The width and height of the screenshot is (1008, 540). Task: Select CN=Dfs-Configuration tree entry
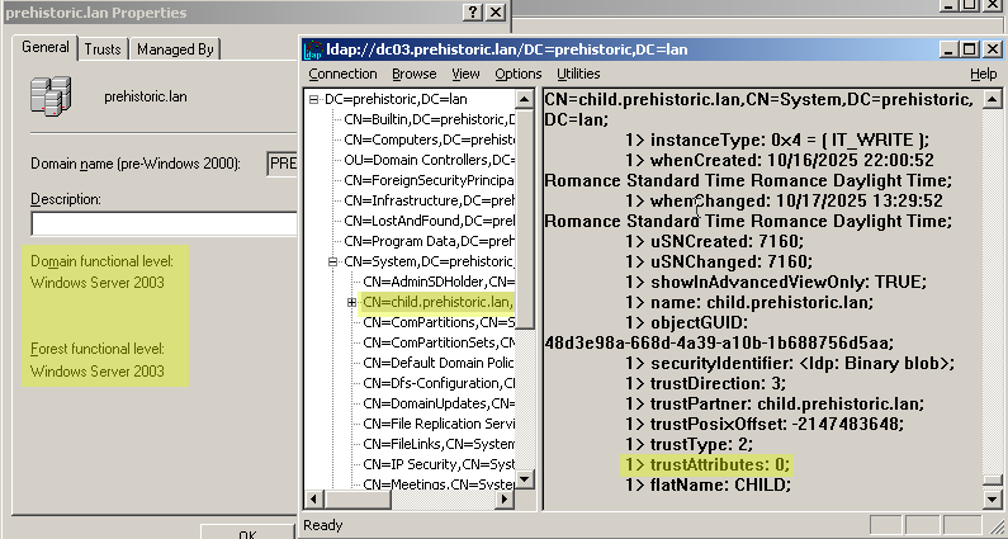click(x=439, y=383)
